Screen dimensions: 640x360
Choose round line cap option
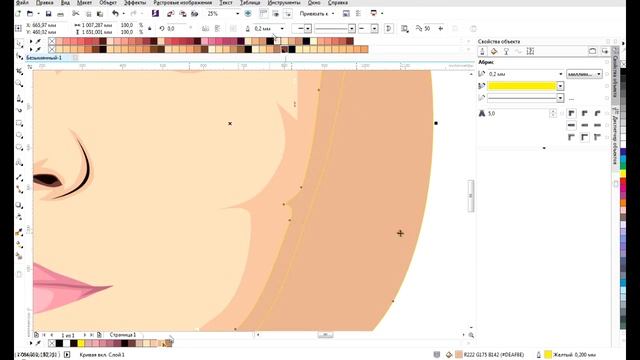coord(585,125)
